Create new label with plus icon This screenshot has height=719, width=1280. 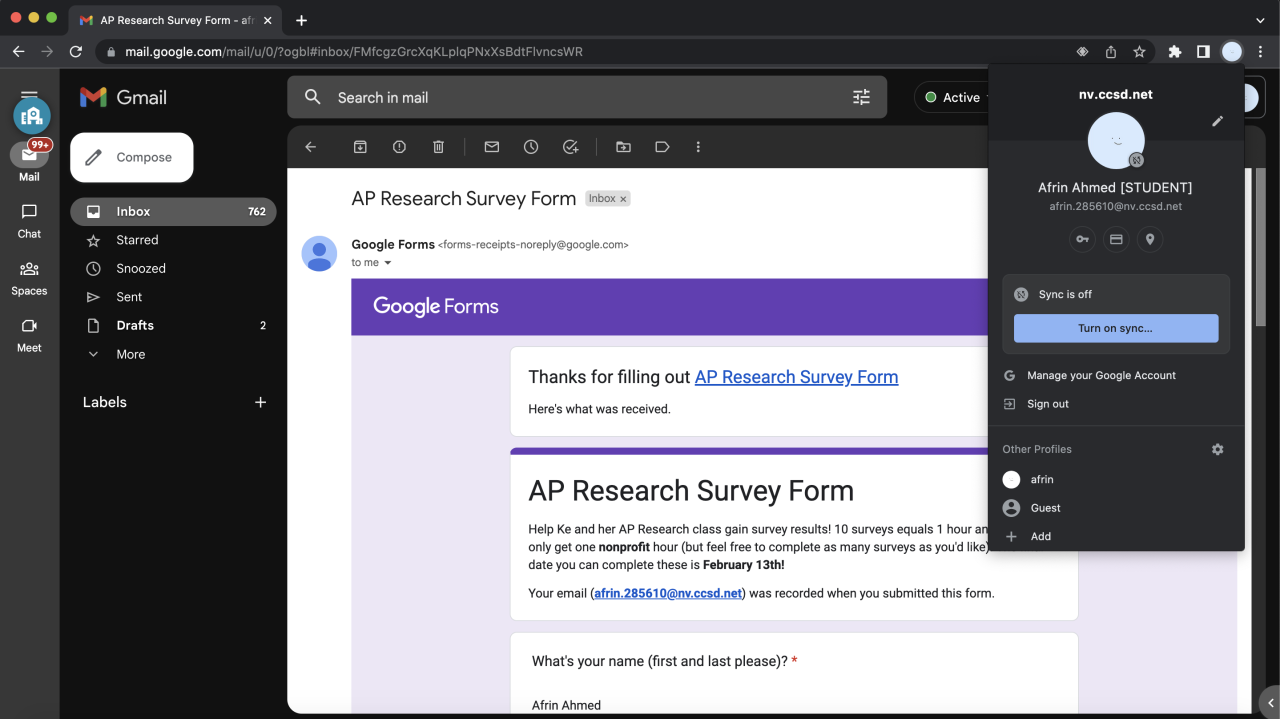[260, 402]
